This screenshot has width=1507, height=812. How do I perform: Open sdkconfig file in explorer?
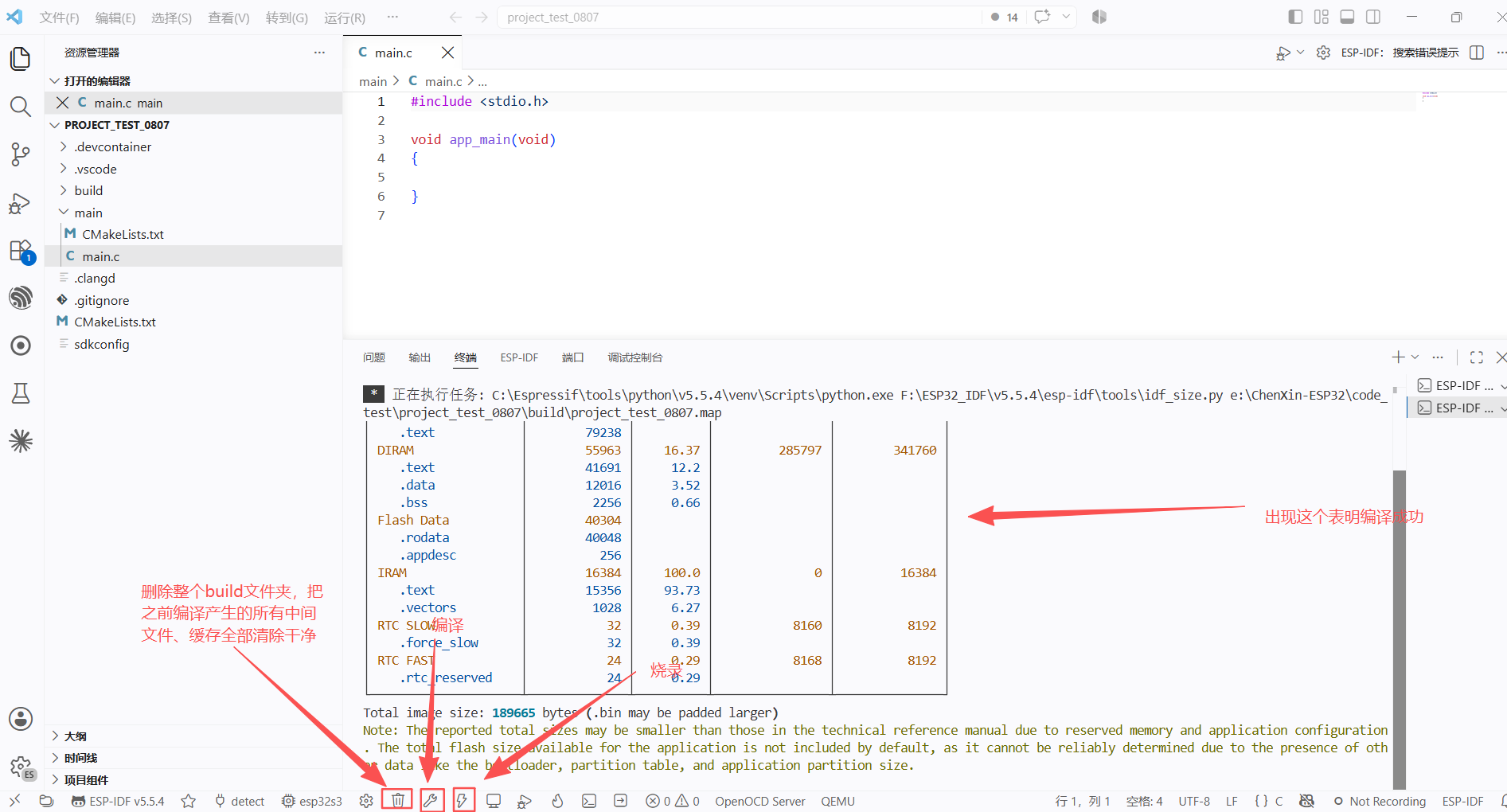pos(101,344)
